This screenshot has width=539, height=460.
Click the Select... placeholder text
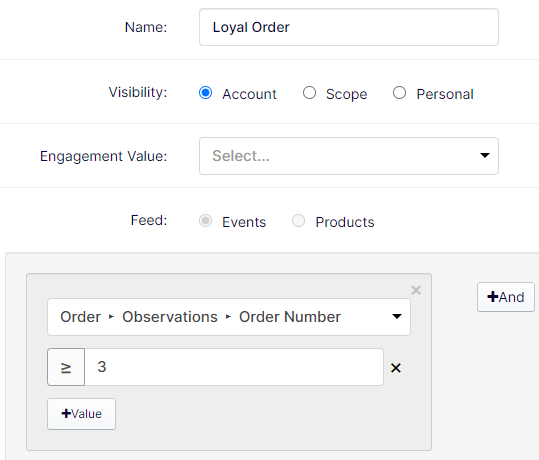241,156
